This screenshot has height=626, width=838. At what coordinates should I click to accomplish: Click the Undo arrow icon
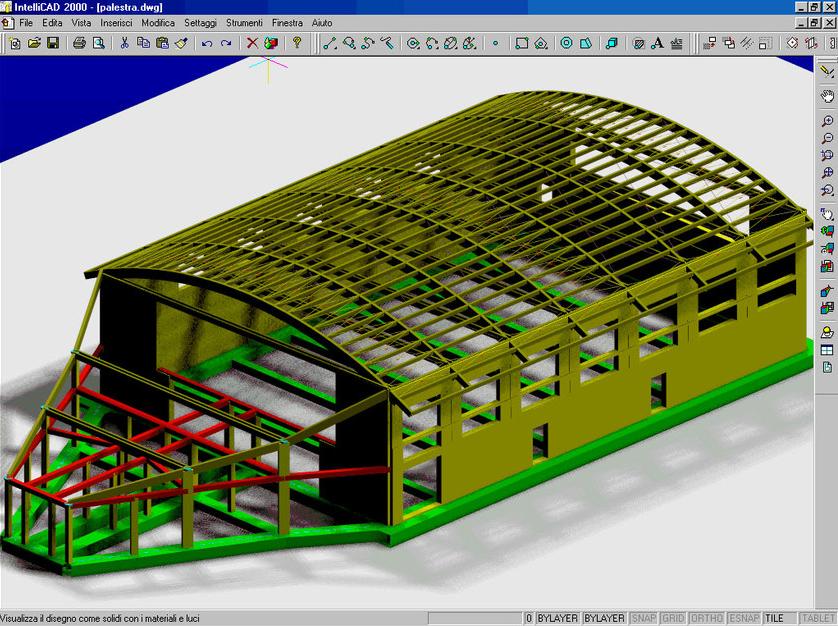[x=207, y=43]
